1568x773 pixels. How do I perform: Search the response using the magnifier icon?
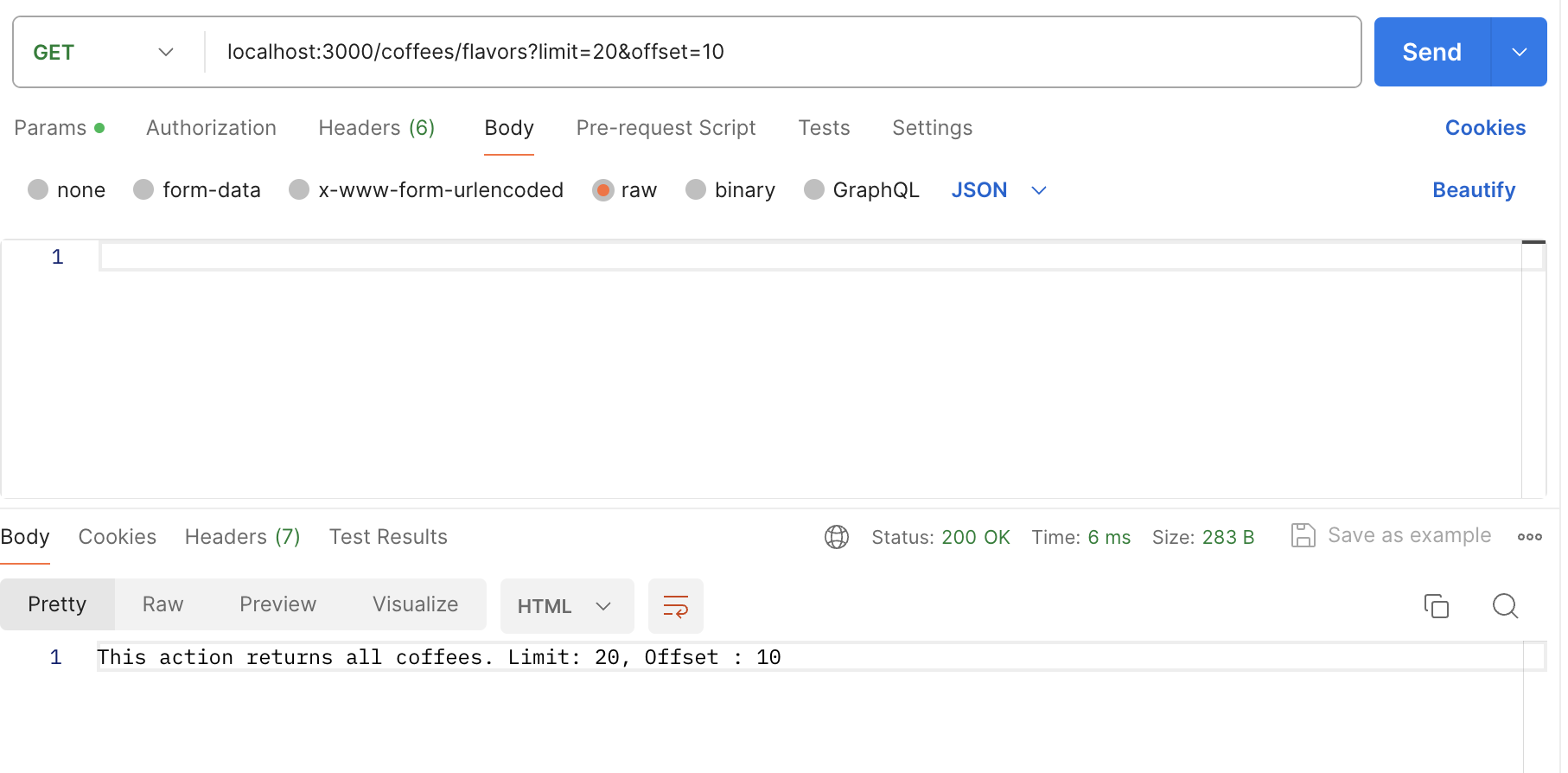click(1505, 606)
